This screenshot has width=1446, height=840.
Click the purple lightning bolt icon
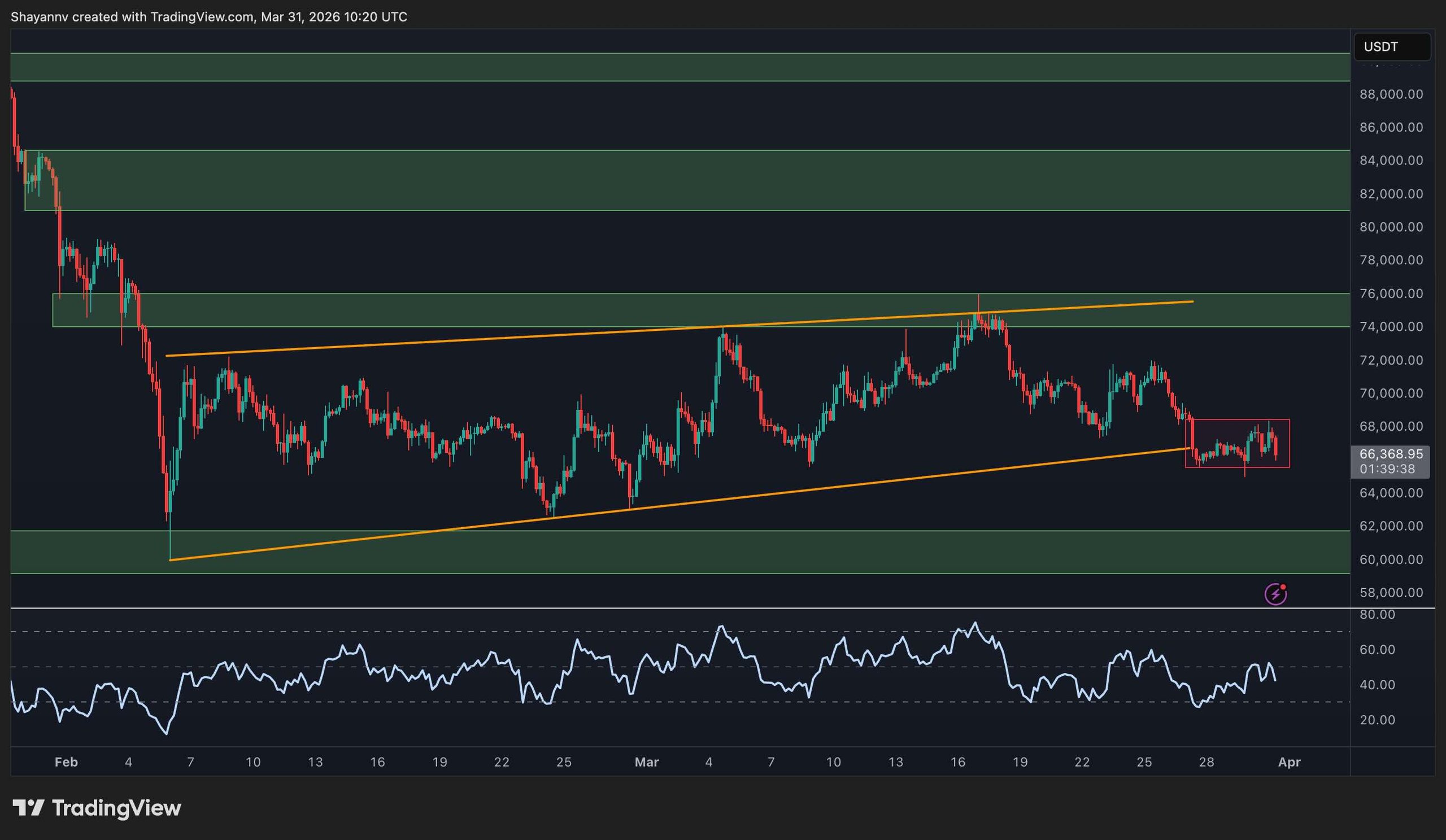[x=1275, y=594]
